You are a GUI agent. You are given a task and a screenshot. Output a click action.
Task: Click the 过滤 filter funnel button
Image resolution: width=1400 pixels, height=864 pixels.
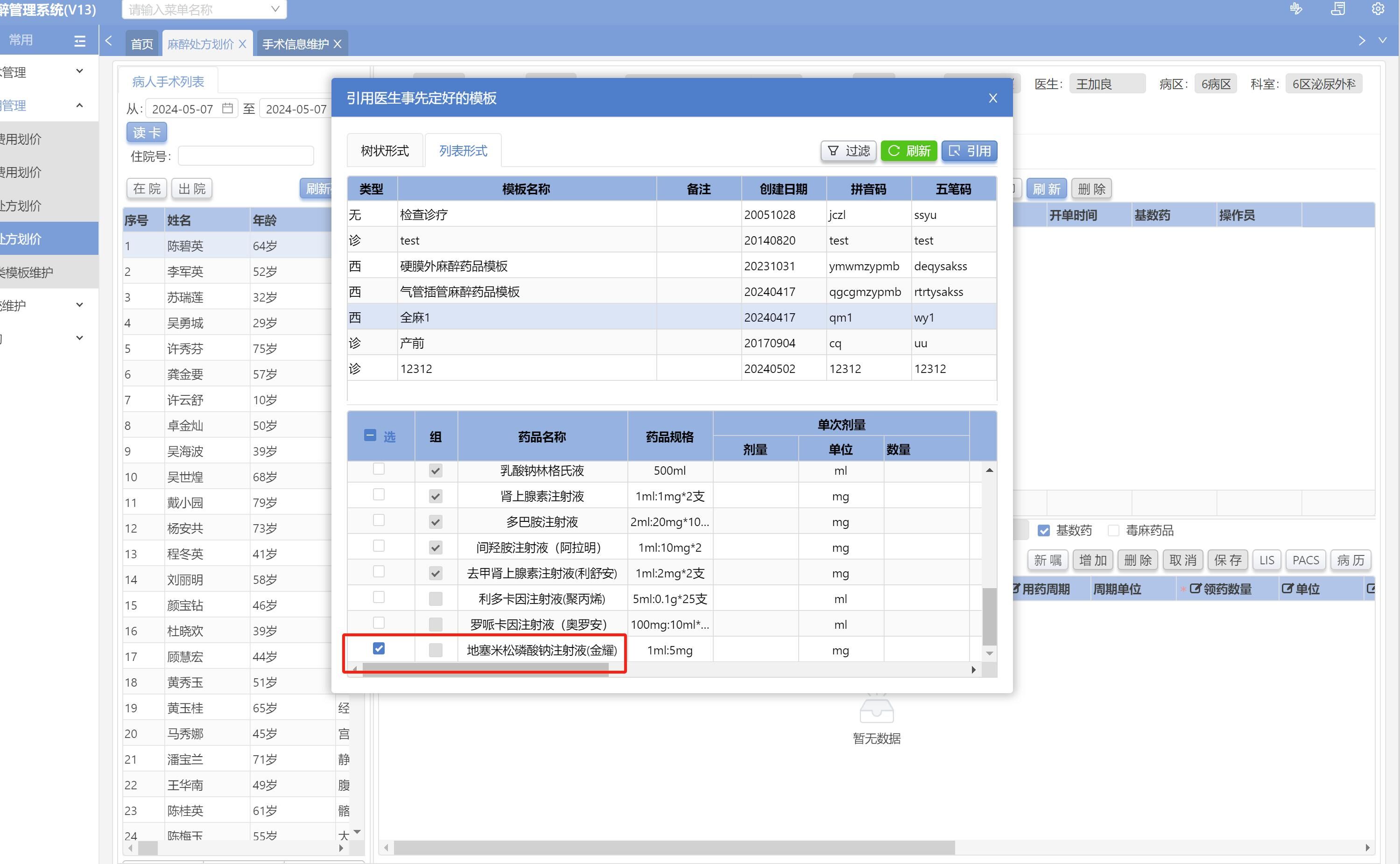tap(849, 151)
